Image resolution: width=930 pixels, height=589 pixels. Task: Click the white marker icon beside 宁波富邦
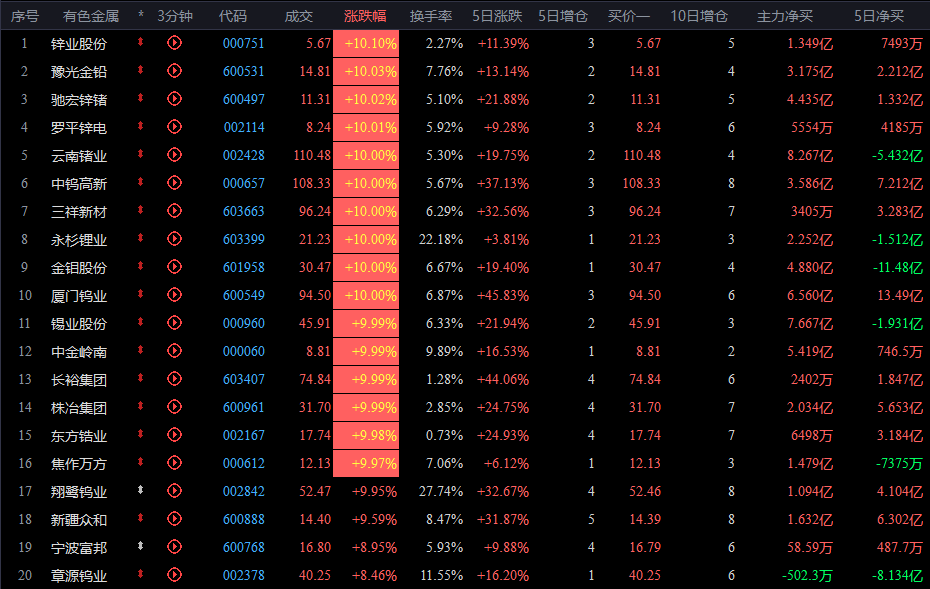pos(141,546)
